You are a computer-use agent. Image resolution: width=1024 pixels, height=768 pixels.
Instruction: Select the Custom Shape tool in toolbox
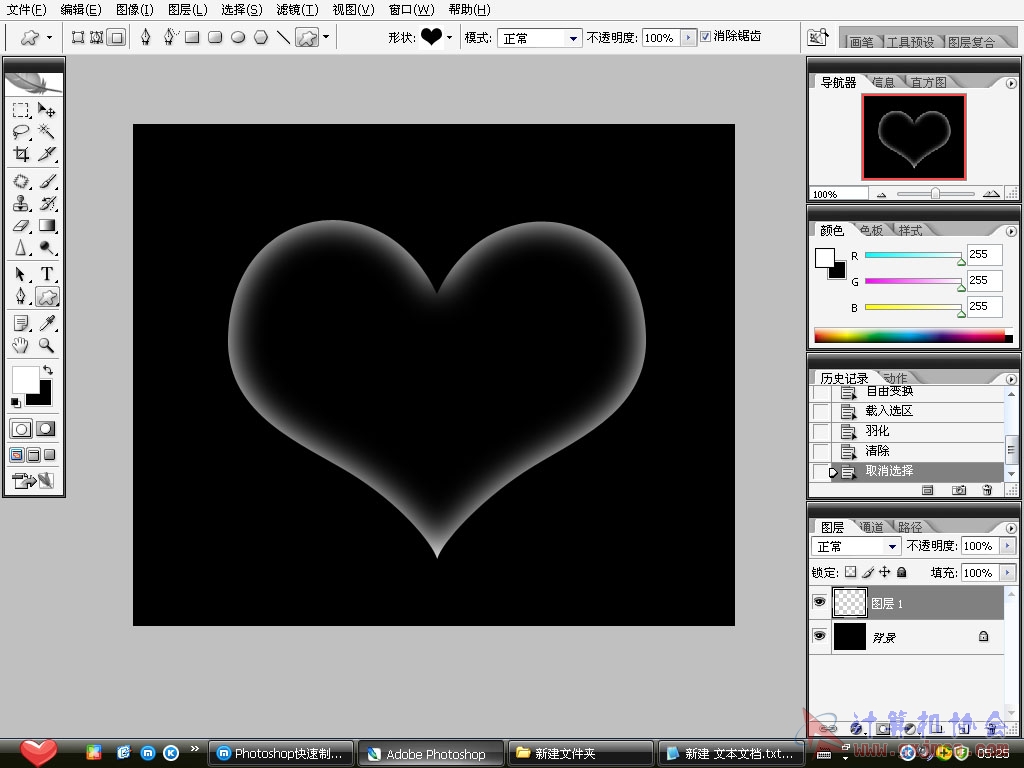pos(46,297)
